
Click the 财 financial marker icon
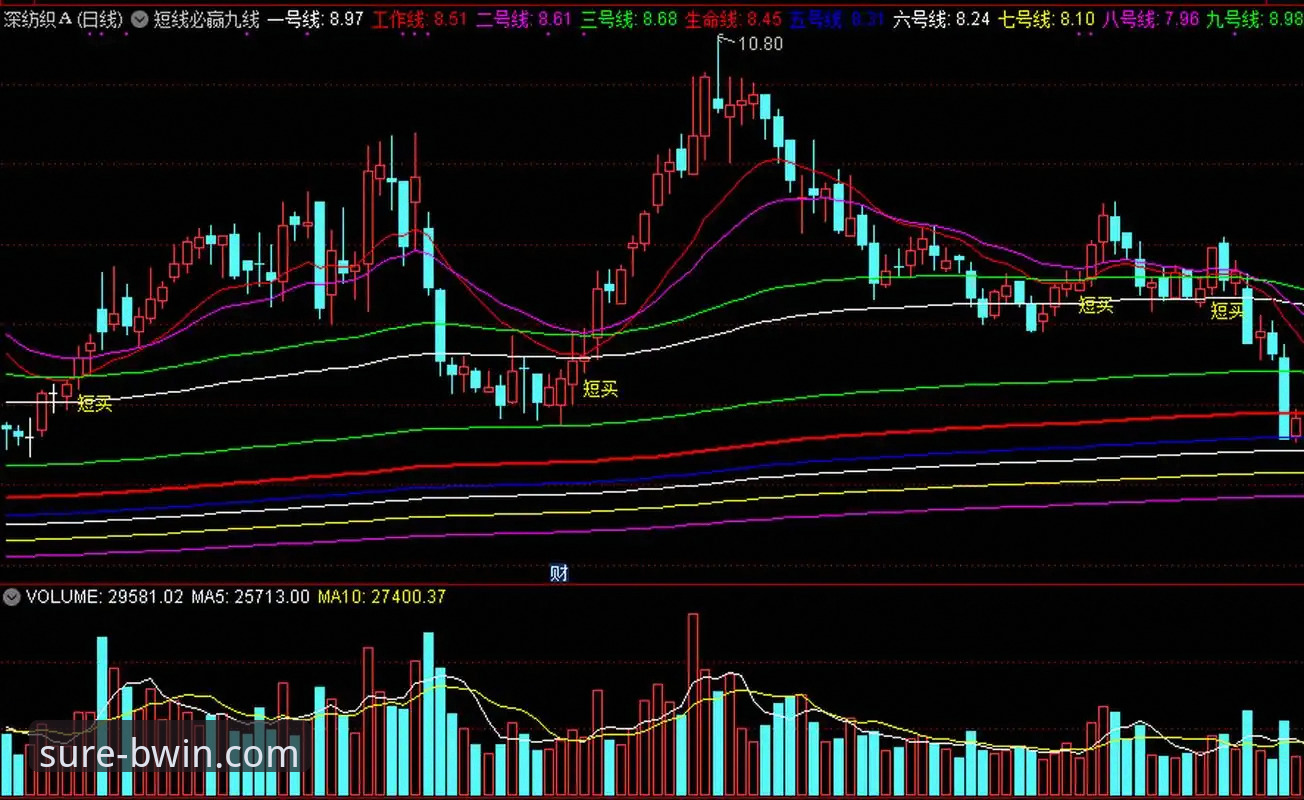[559, 573]
